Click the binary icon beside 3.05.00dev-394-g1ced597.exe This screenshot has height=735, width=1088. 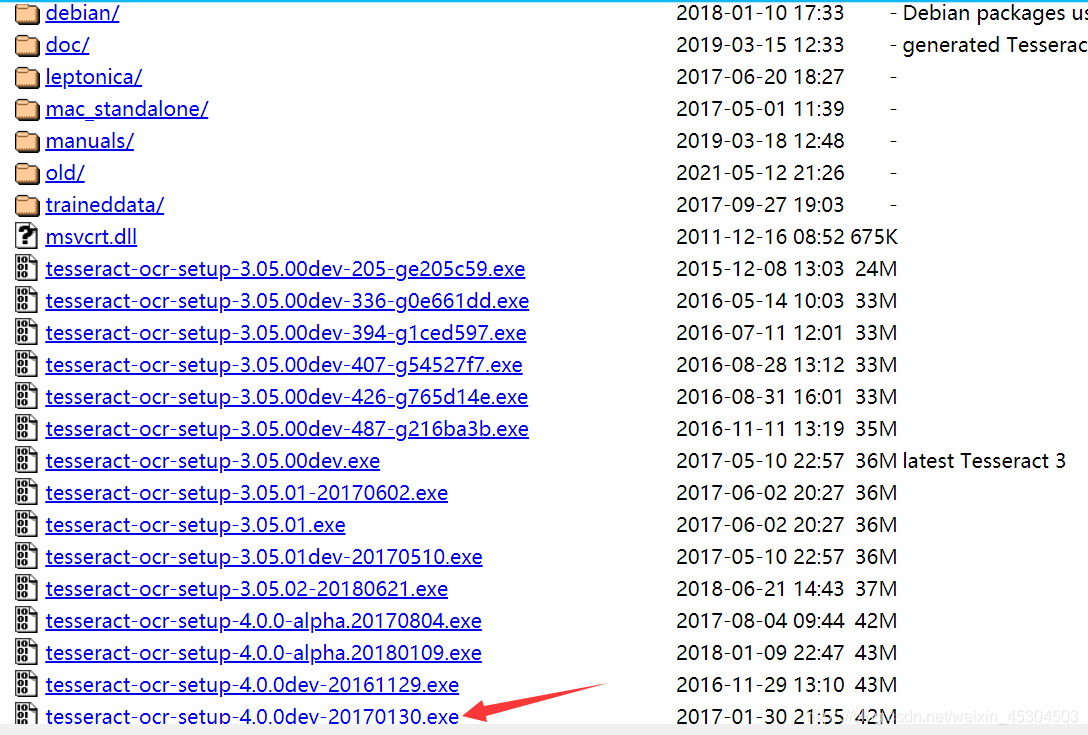tap(26, 332)
